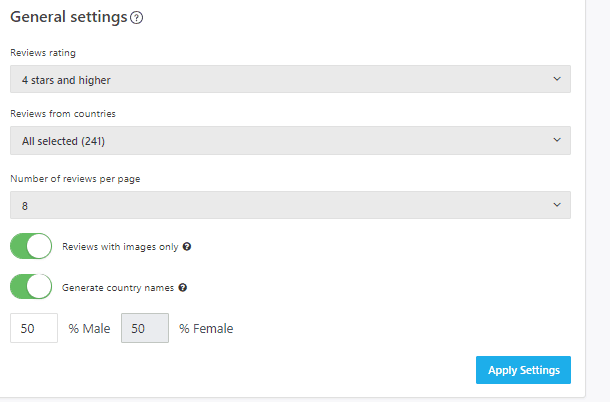Click the Reviews rating field label
Screen dimensions: 610x402
click(43, 53)
